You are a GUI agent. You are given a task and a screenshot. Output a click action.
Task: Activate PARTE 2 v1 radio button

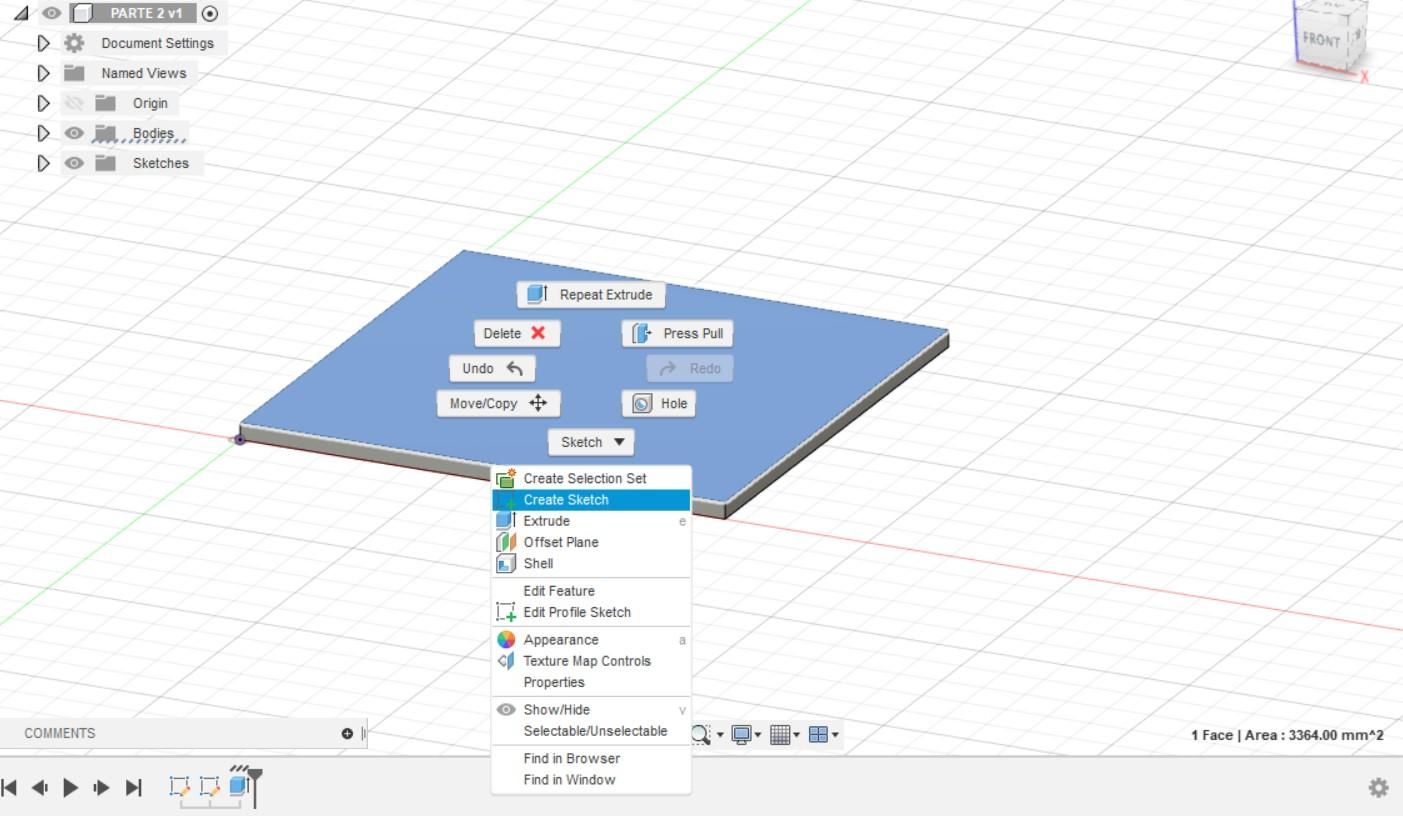pos(210,13)
